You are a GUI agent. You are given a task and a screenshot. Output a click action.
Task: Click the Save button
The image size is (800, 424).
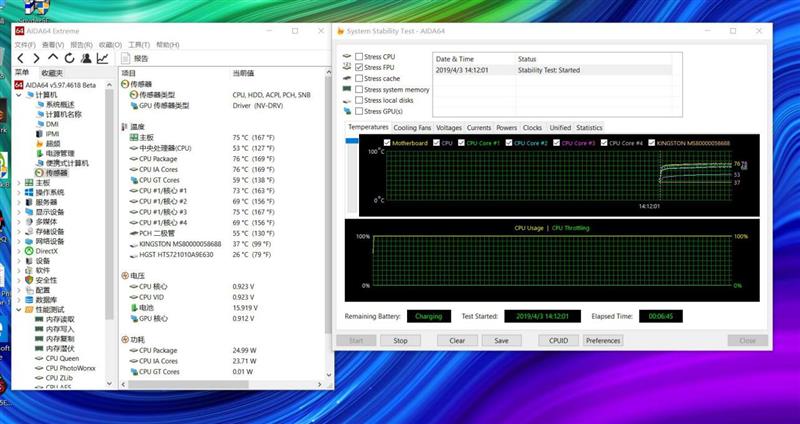click(x=502, y=340)
